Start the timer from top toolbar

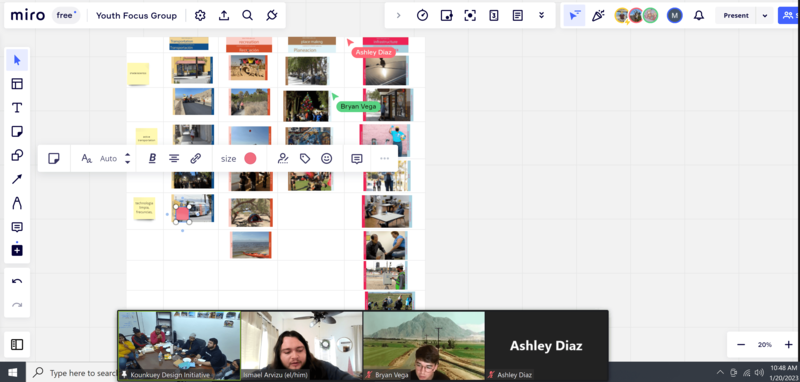coord(422,15)
